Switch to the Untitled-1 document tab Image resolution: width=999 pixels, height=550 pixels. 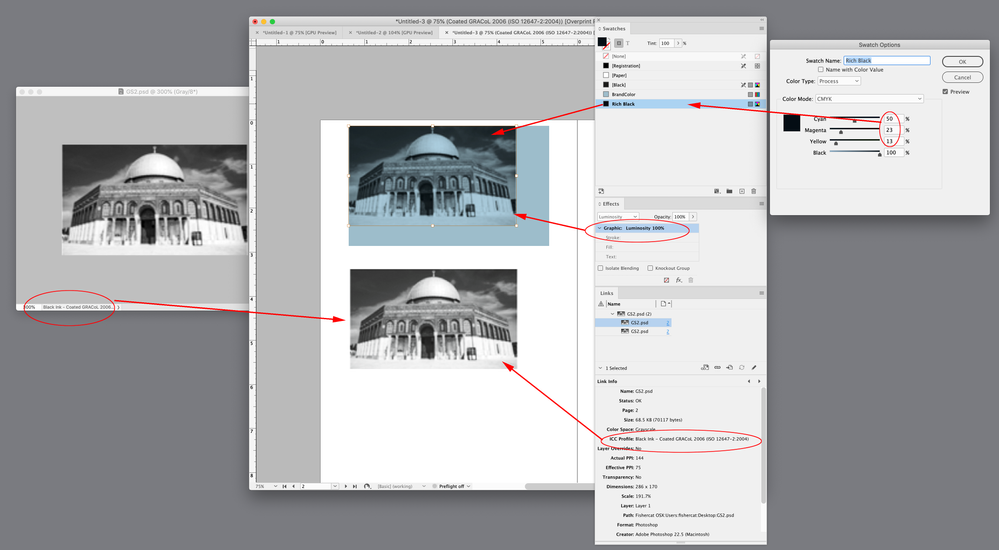pyautogui.click(x=299, y=32)
